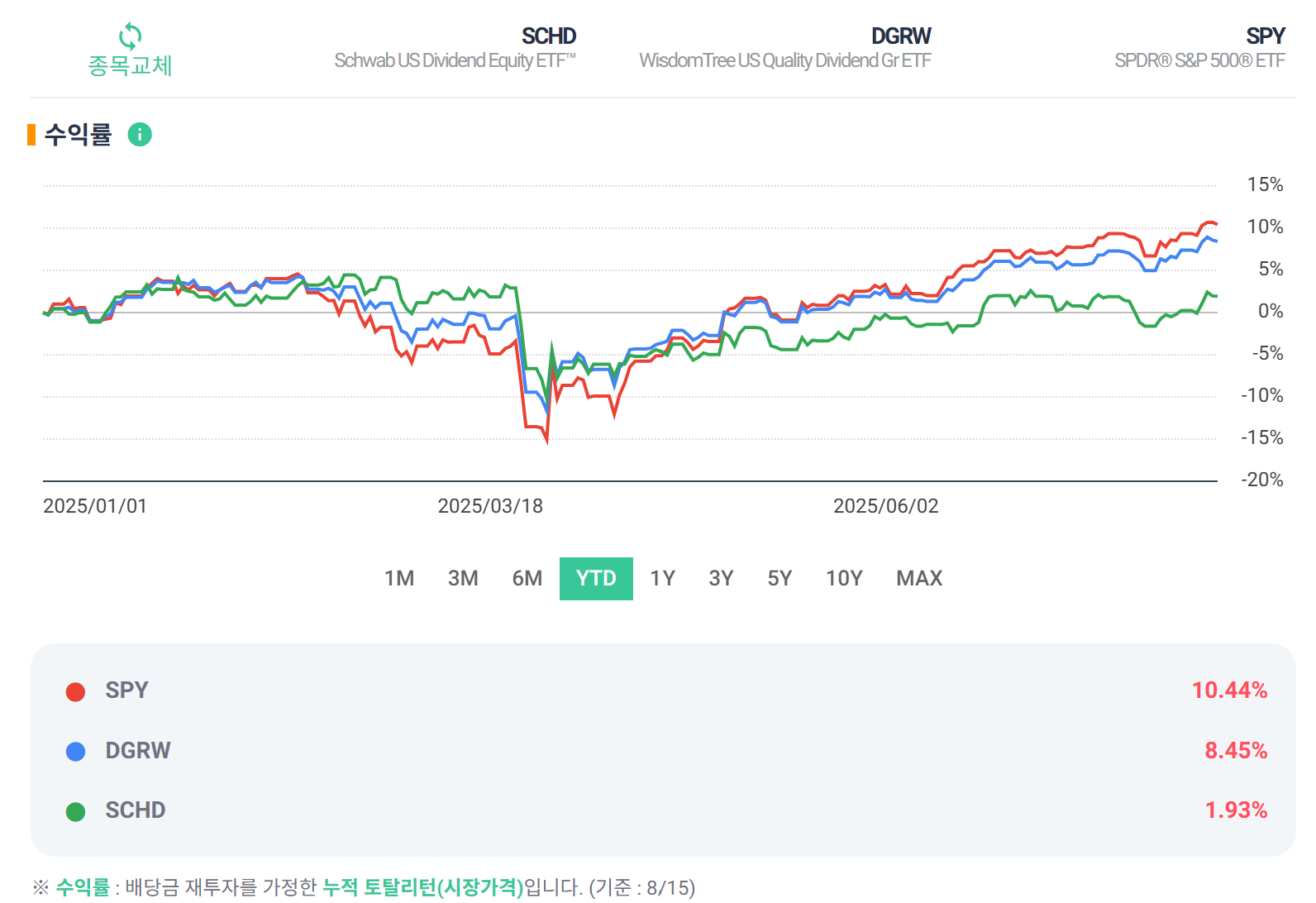Screen dimensions: 1316x903
Task: Switch chart period to 1Y
Action: point(662,578)
